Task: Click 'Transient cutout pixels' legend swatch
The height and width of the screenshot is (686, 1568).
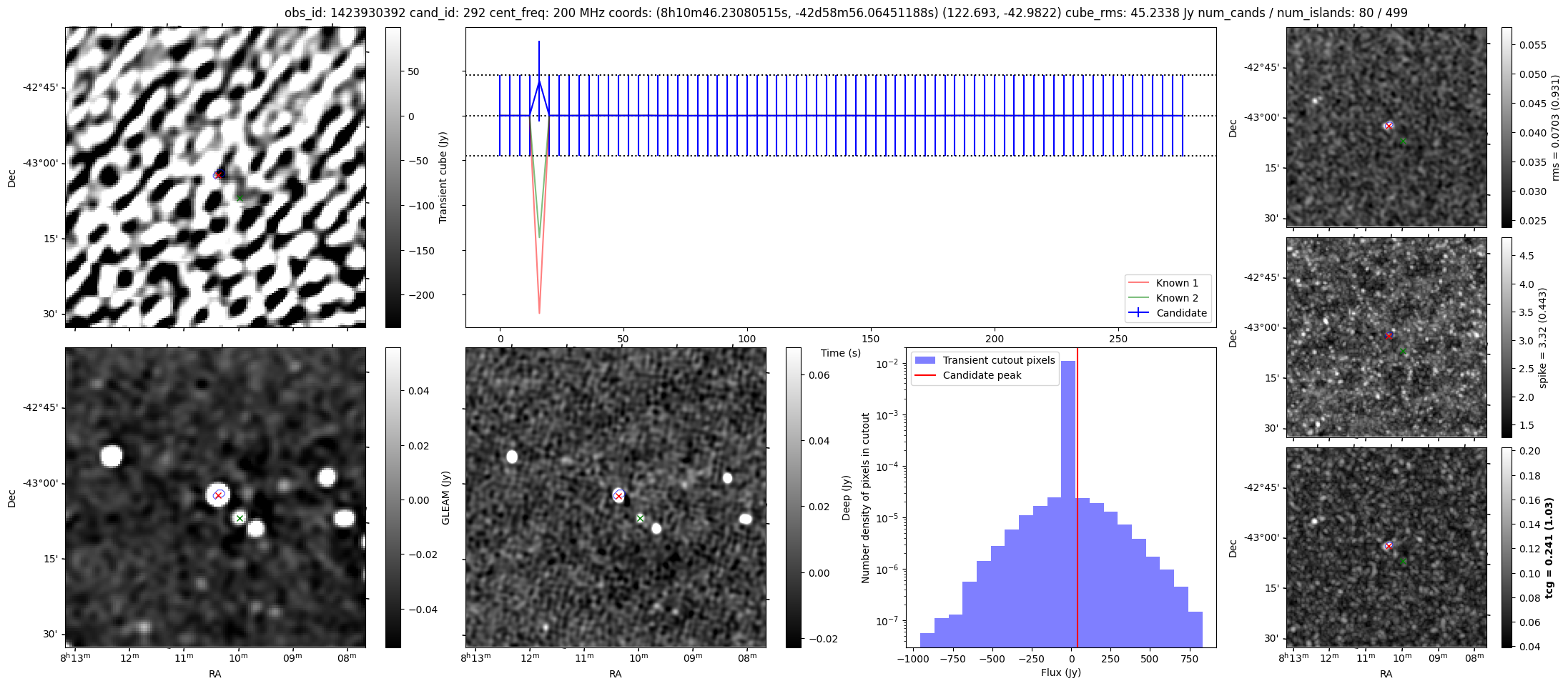Action: (925, 360)
